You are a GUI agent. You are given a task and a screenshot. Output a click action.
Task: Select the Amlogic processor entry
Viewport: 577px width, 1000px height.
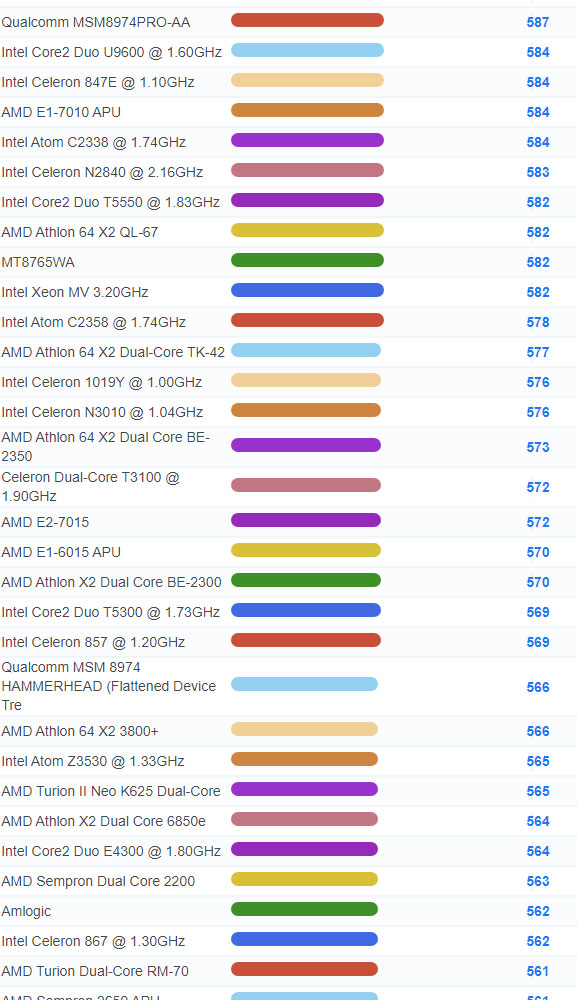pyautogui.click(x=26, y=911)
